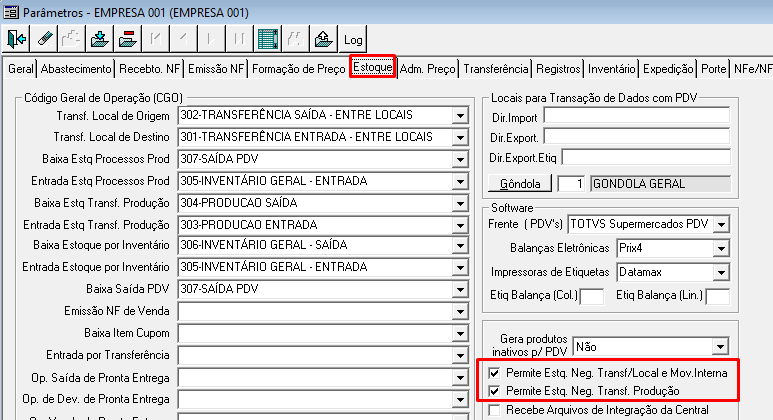Click the Dir.Export.Etiq input field
Viewport: 773px width, 420px height.
(646, 157)
